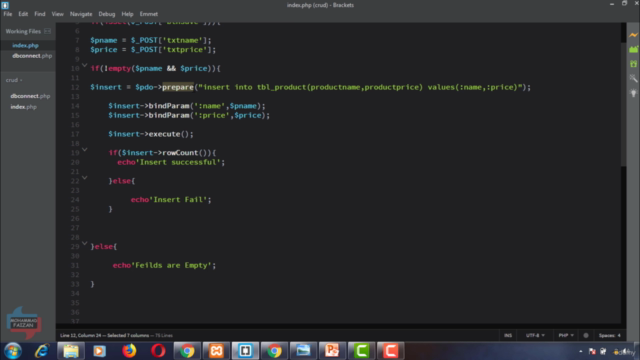640x360 pixels.
Task: Open index.php in crud project tree
Action: click(23, 107)
